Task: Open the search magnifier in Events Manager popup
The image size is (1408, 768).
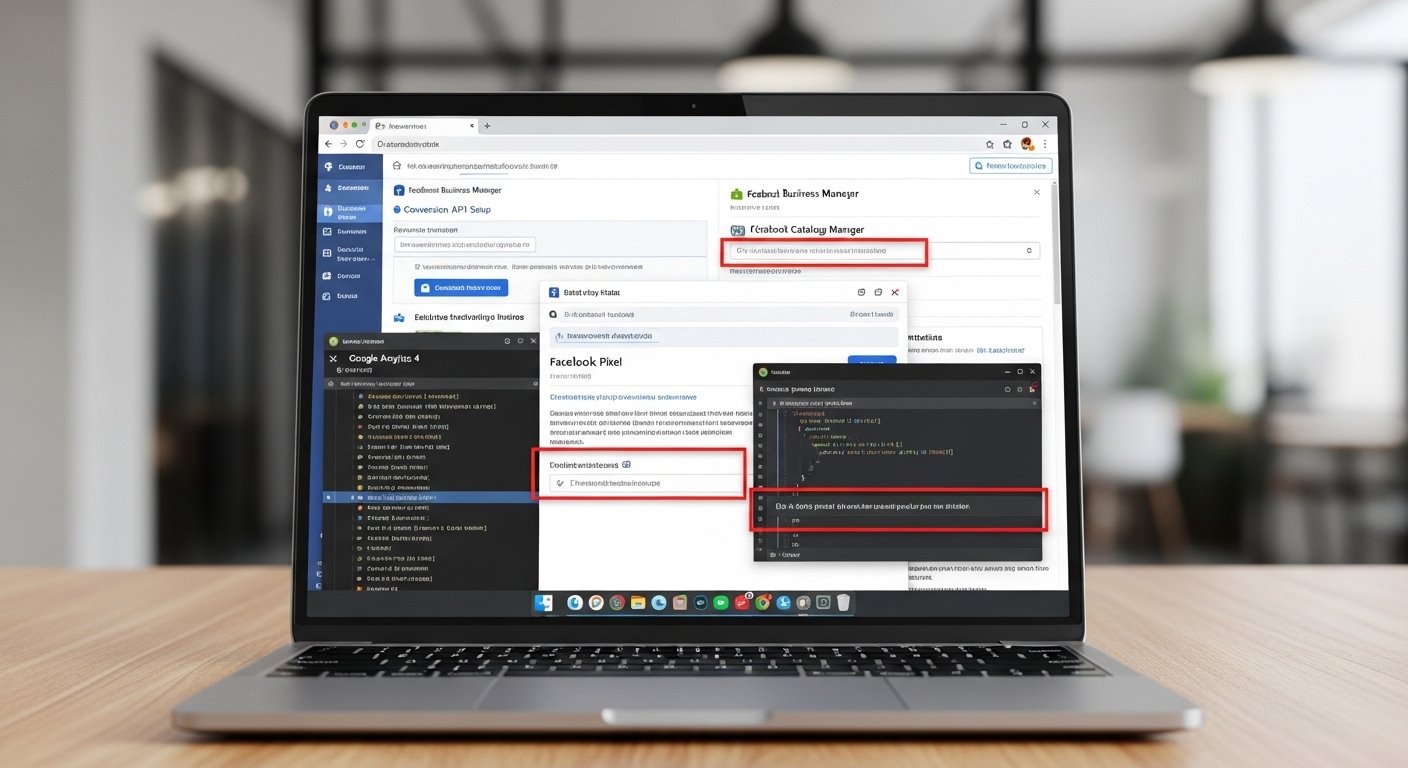Action: (552, 313)
